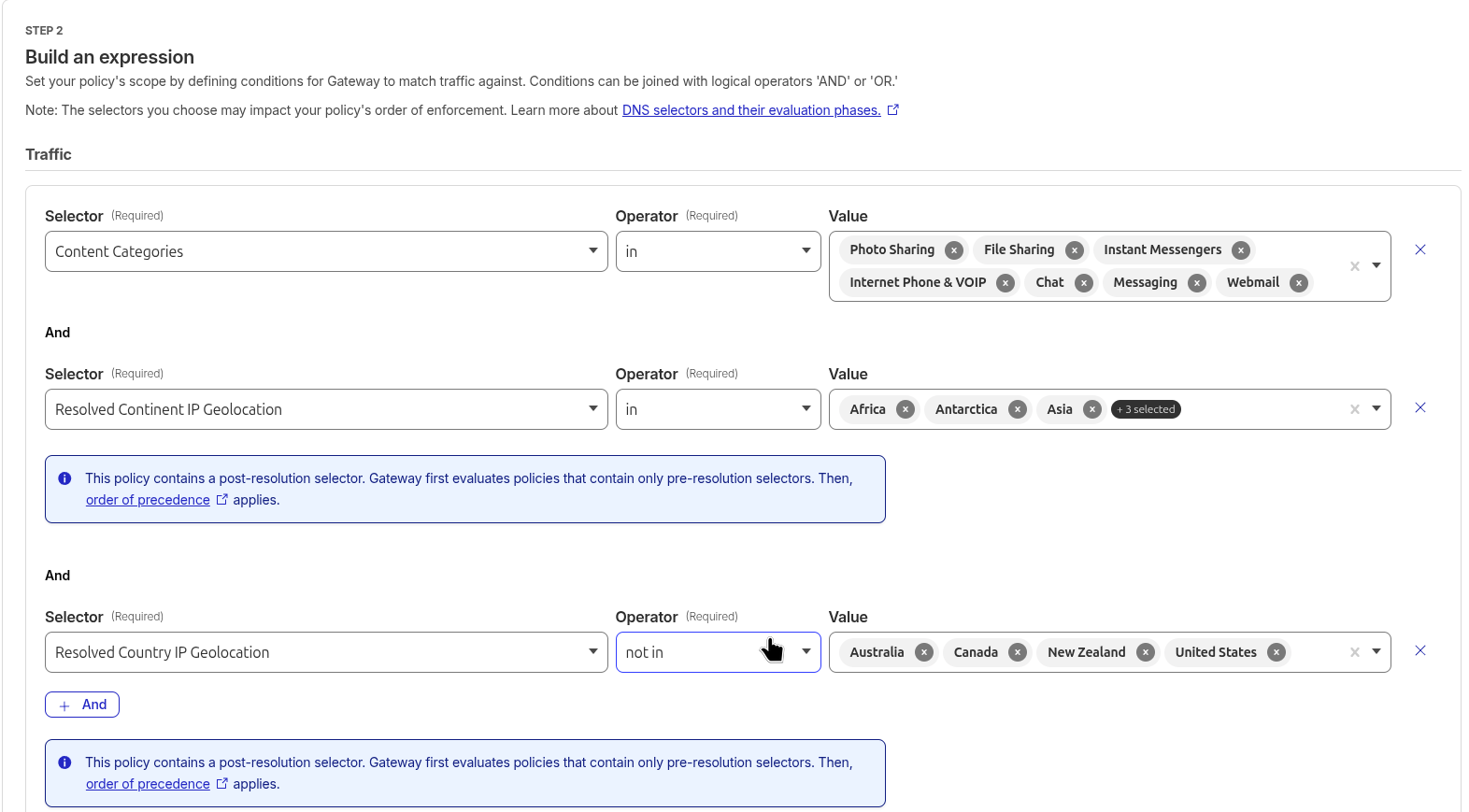Click the 'Traffic' section label
1469x812 pixels.
click(x=49, y=154)
